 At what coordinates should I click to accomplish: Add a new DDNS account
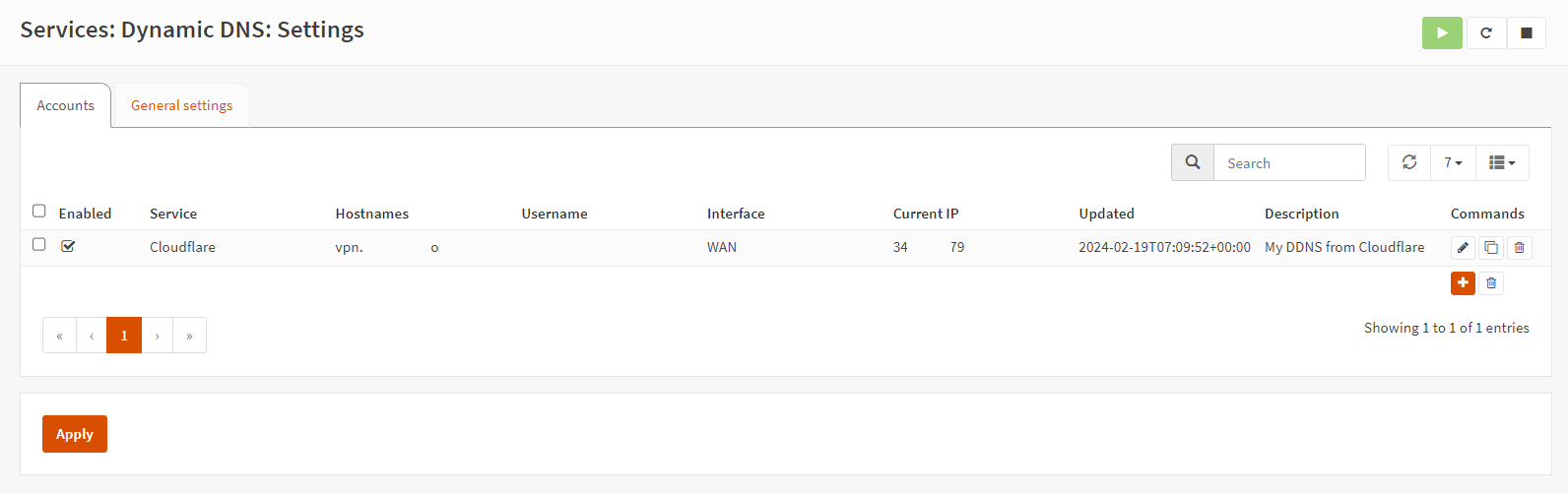click(1463, 283)
